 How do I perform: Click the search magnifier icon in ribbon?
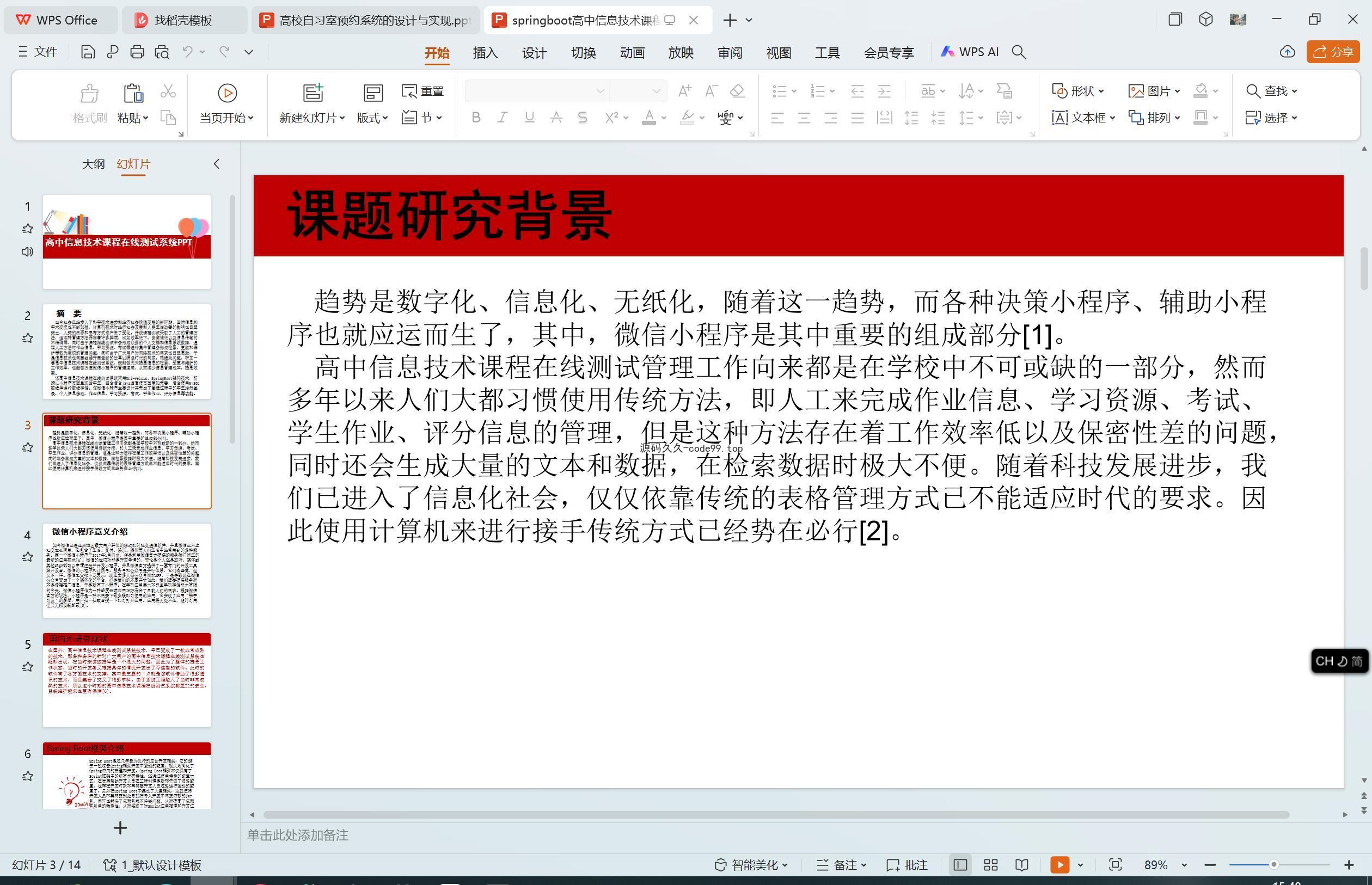tap(1019, 52)
